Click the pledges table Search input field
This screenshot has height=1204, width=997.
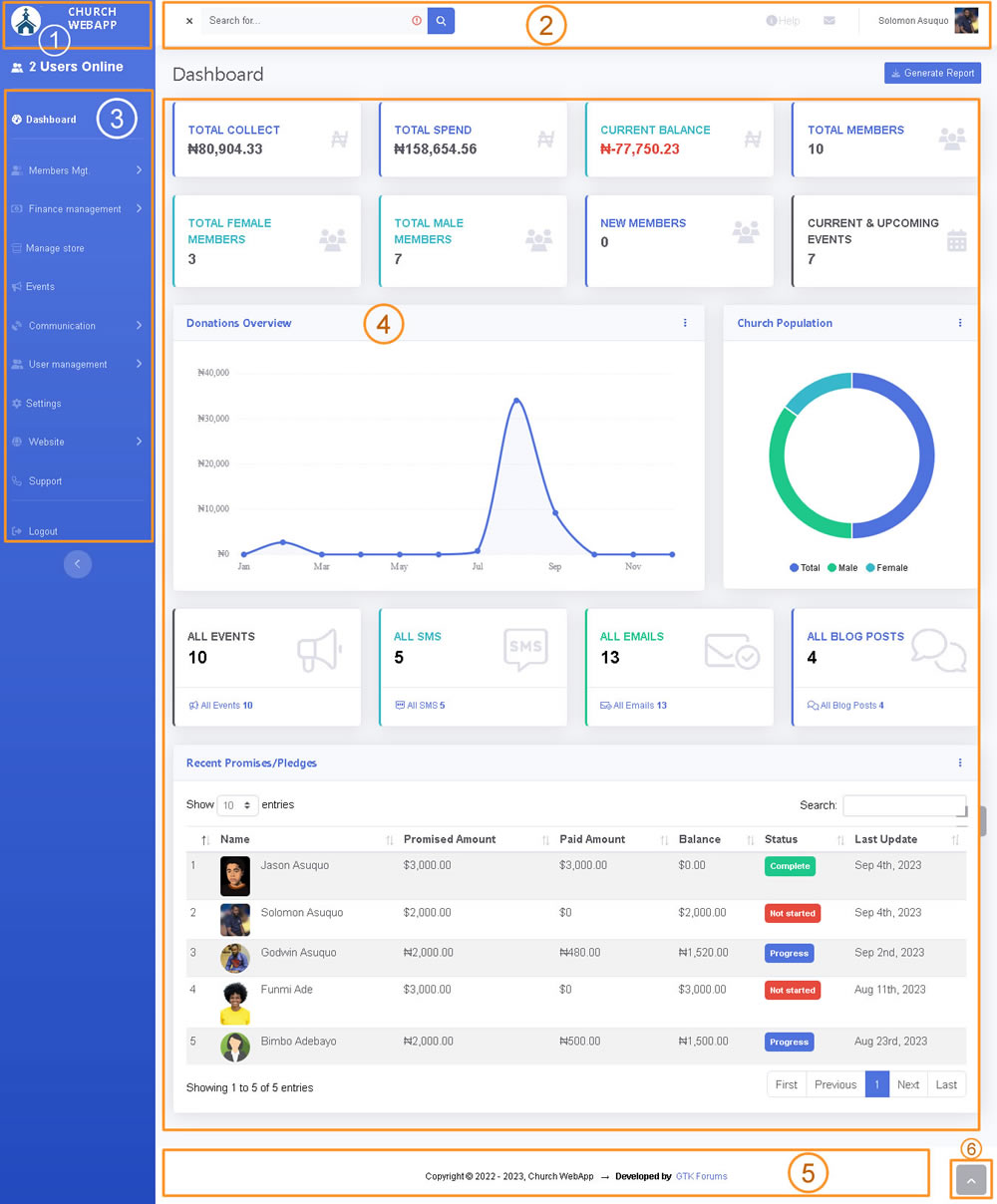point(903,805)
